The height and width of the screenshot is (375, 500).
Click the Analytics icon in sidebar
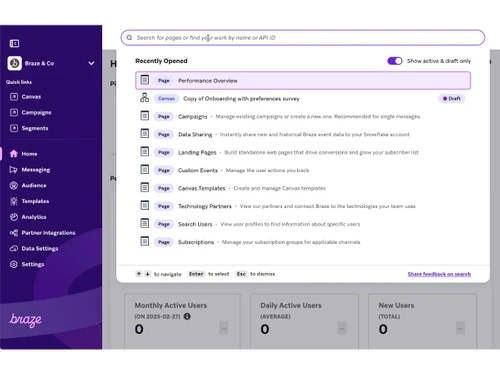pyautogui.click(x=14, y=217)
